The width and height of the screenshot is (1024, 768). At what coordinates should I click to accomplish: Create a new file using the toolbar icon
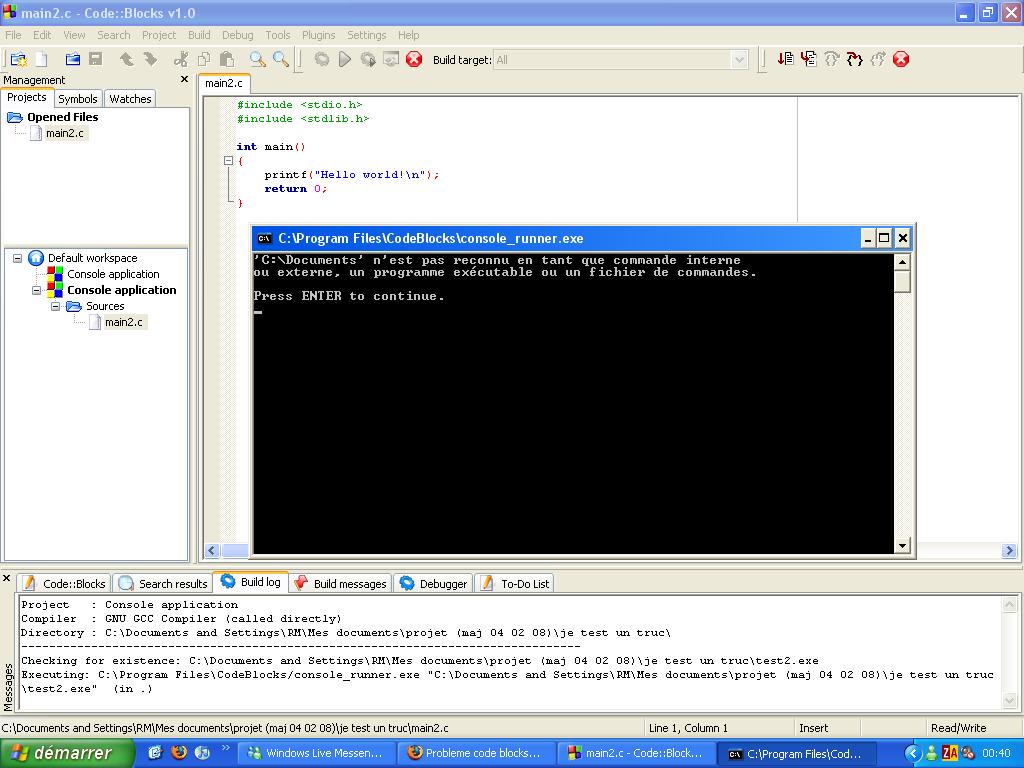click(x=41, y=59)
